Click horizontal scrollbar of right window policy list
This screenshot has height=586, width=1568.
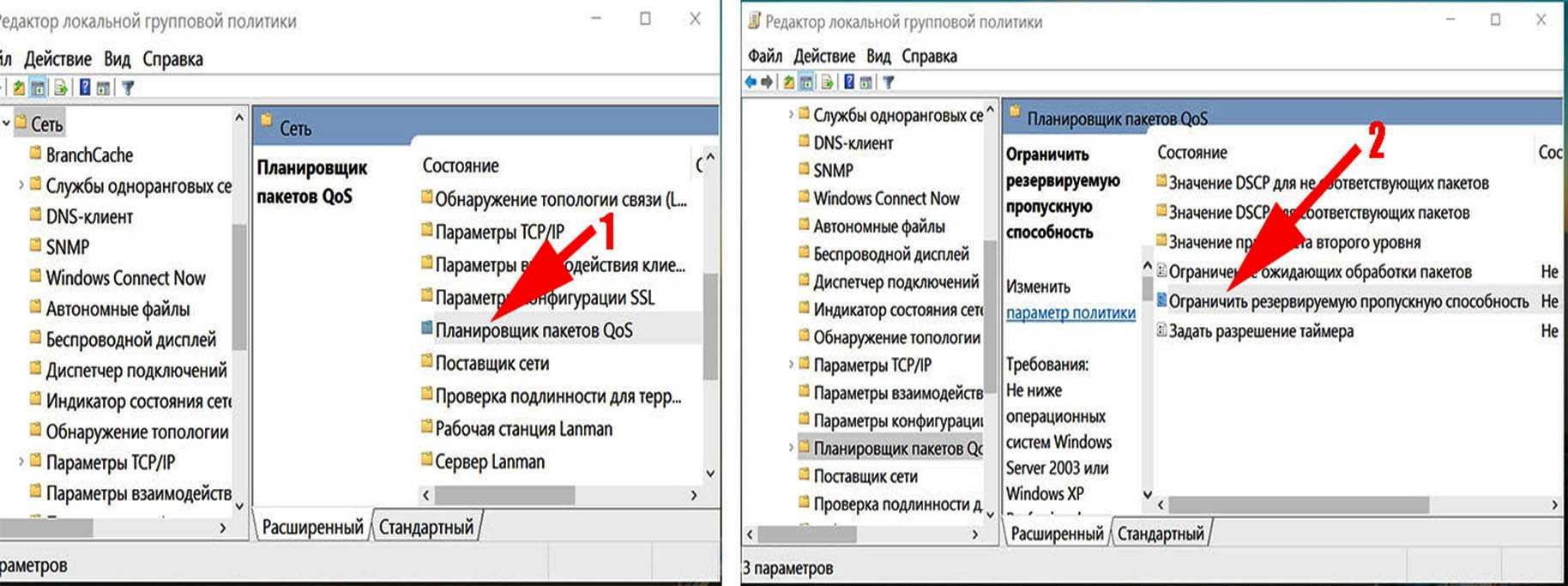pos(1297,505)
